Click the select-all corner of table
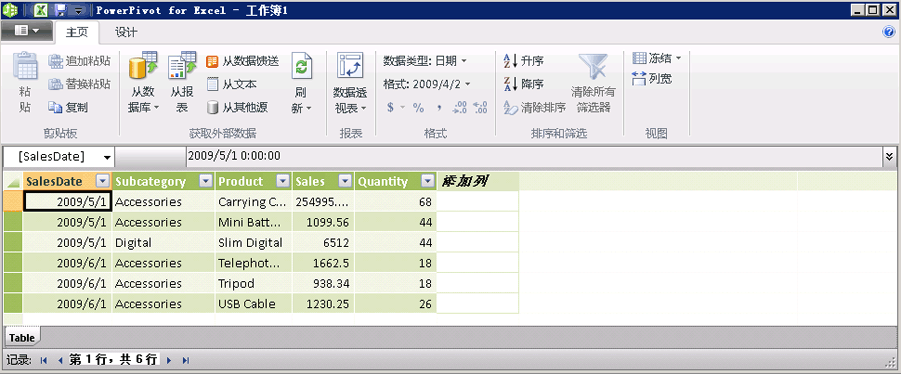Screen dimensions: 901x374 pos(13,182)
